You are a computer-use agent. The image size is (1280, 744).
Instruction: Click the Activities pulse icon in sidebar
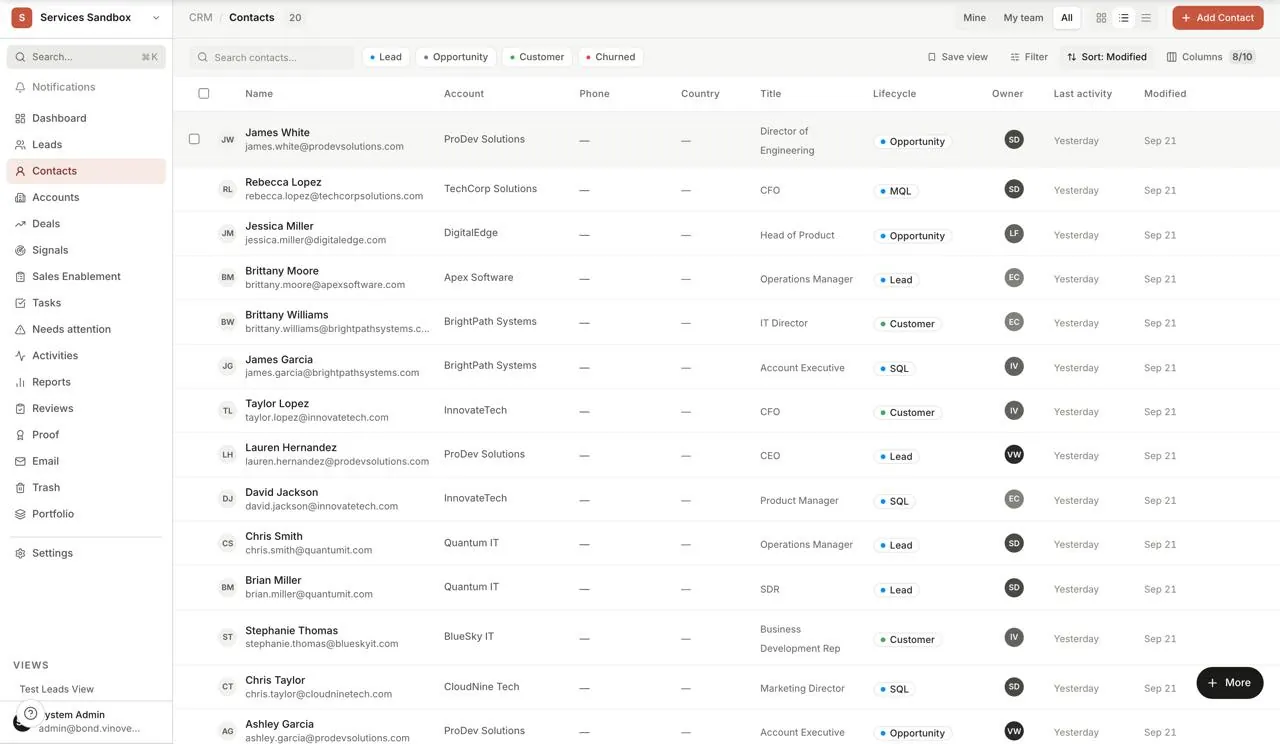(x=20, y=355)
